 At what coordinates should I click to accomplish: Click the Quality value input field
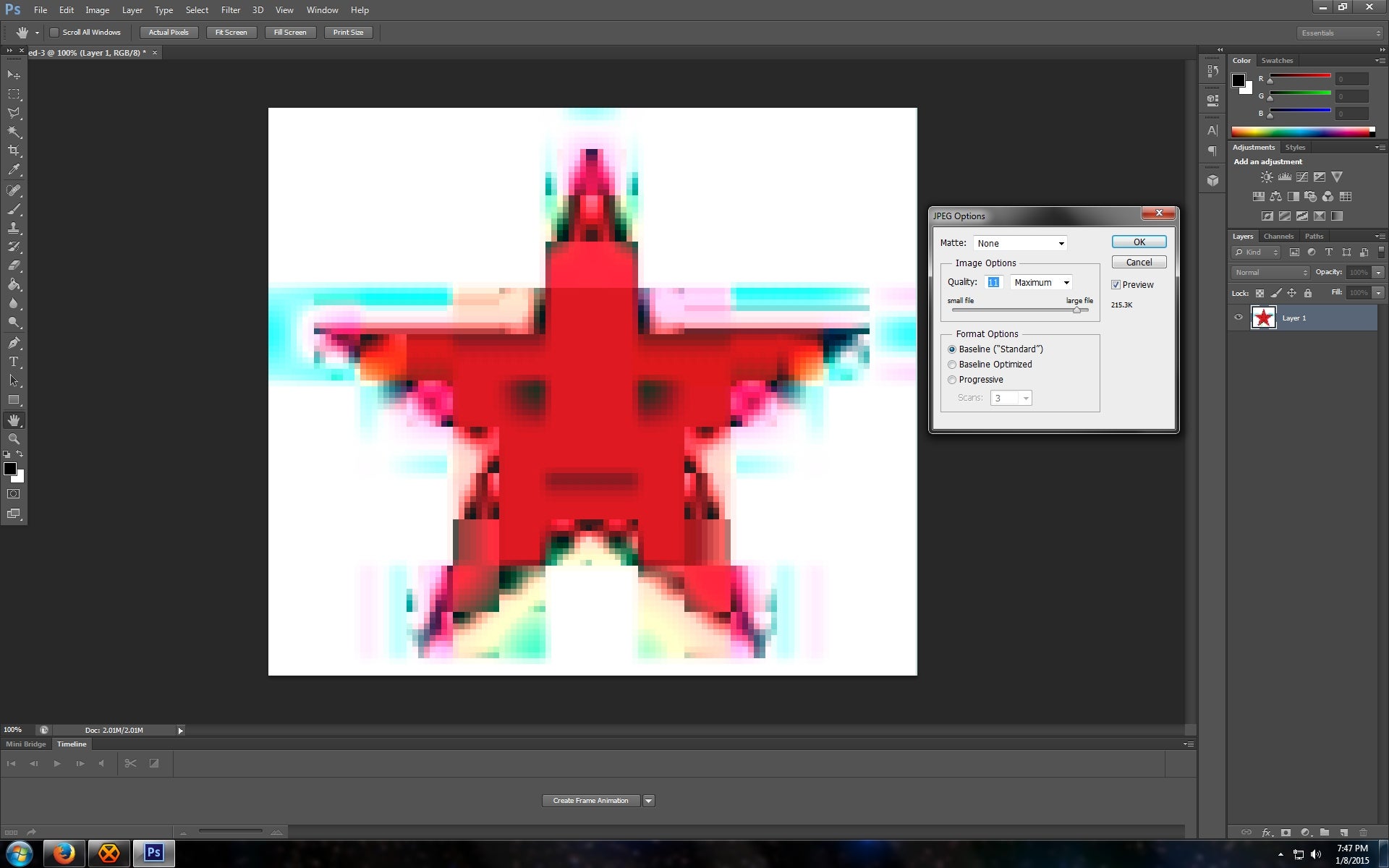click(994, 283)
